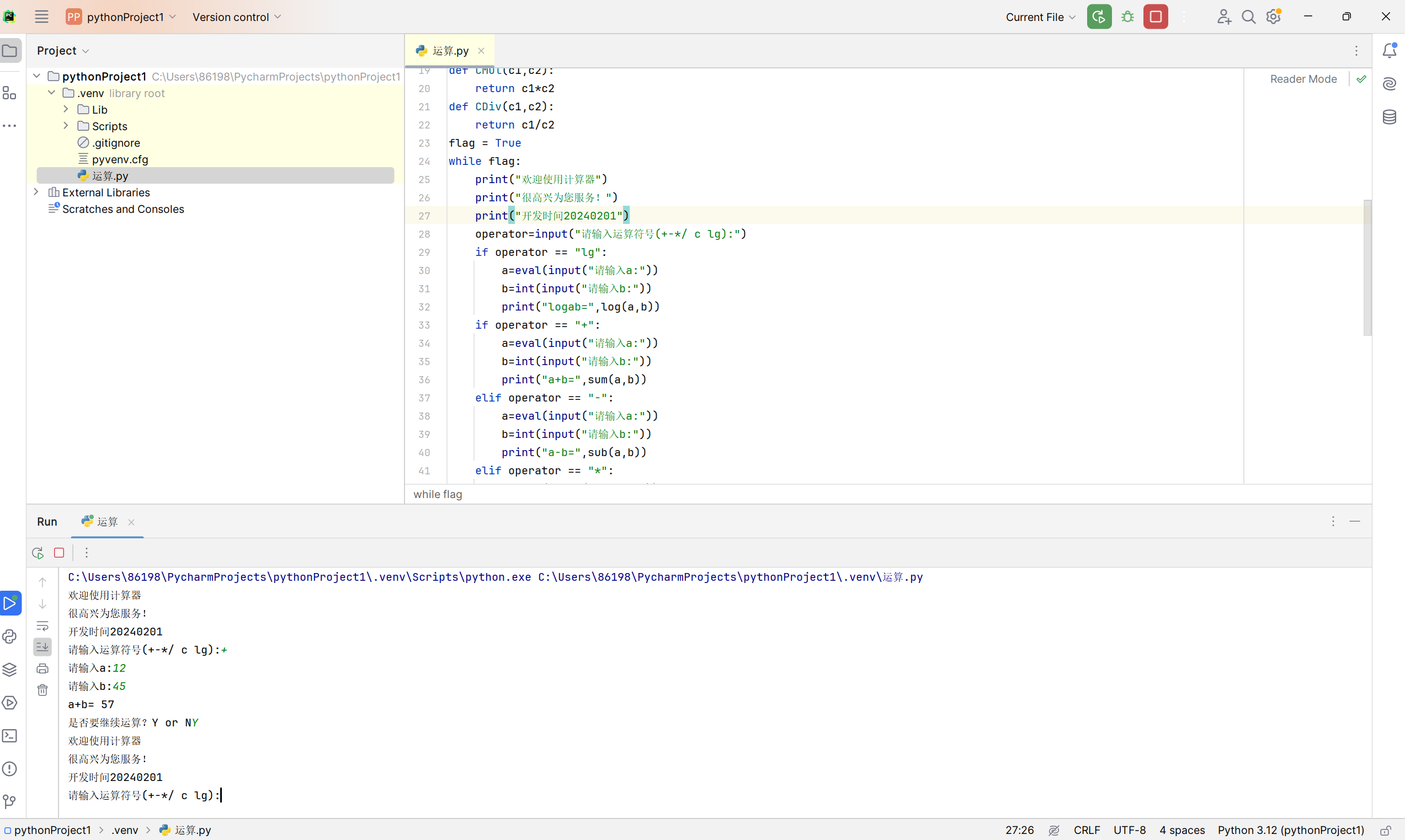Toggle Scroll to the End in console
The width and height of the screenshot is (1405, 840).
(x=42, y=647)
